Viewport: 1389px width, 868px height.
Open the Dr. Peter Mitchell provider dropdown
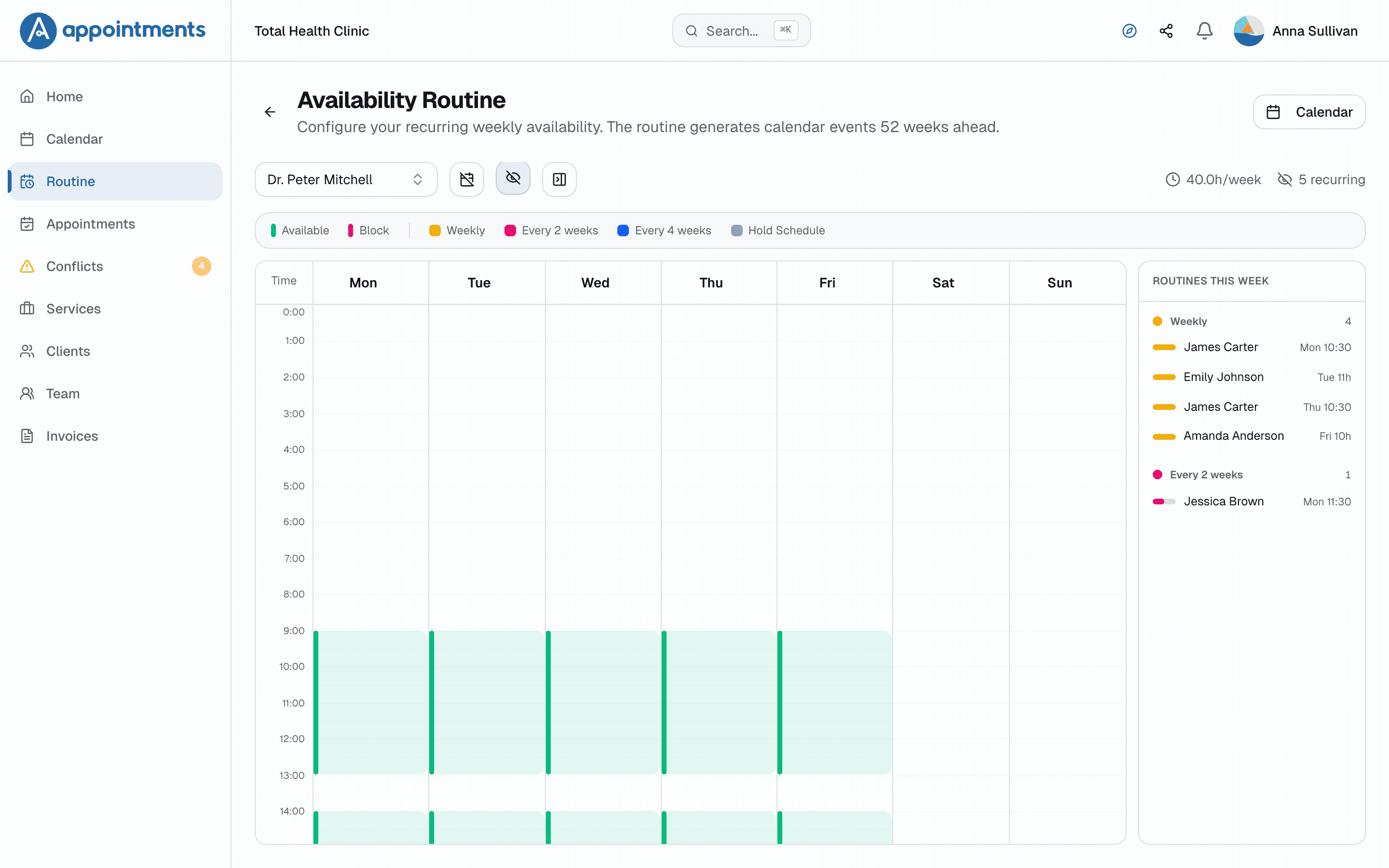point(346,180)
